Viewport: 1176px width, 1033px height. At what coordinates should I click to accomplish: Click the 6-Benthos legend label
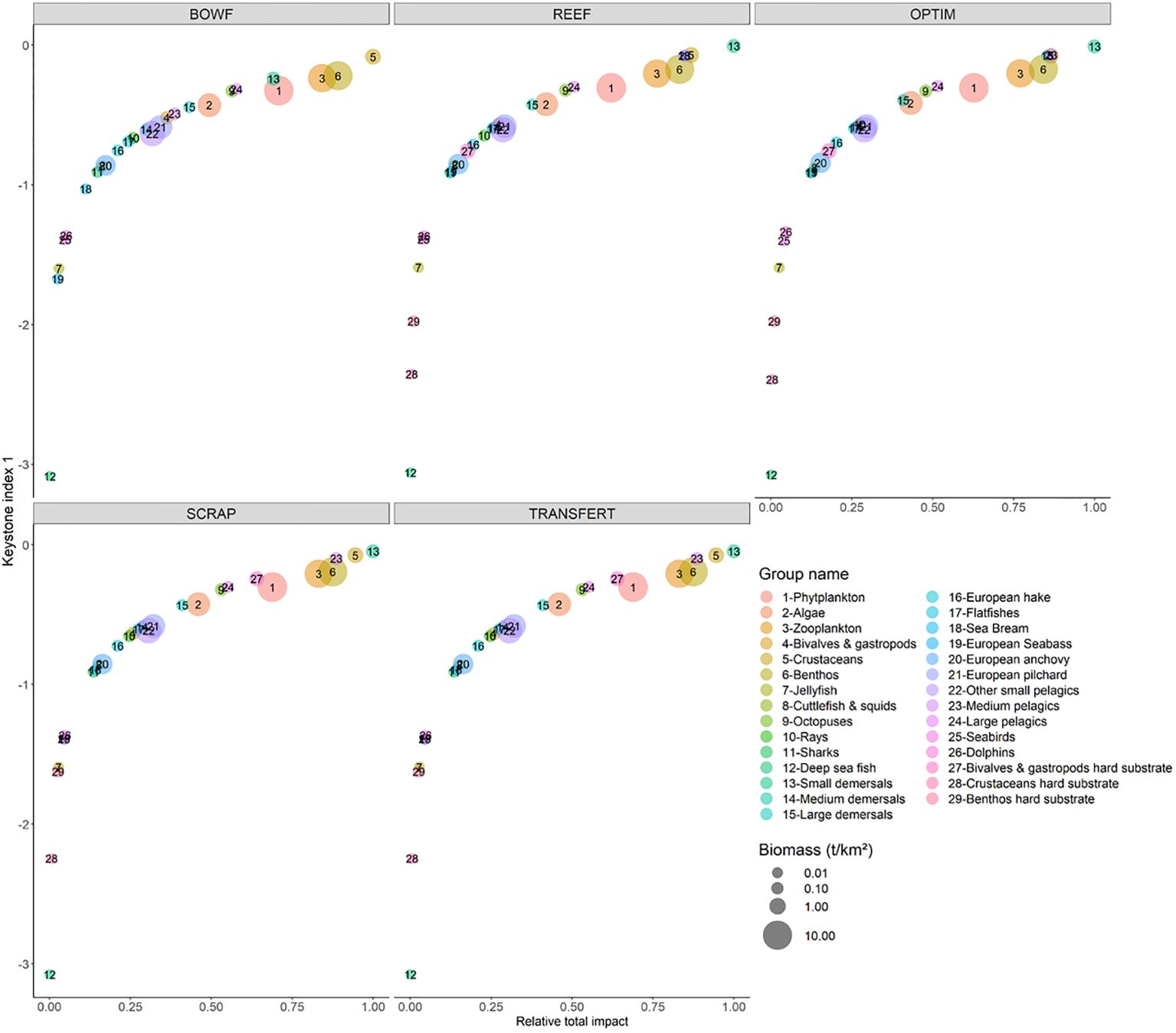(x=810, y=675)
